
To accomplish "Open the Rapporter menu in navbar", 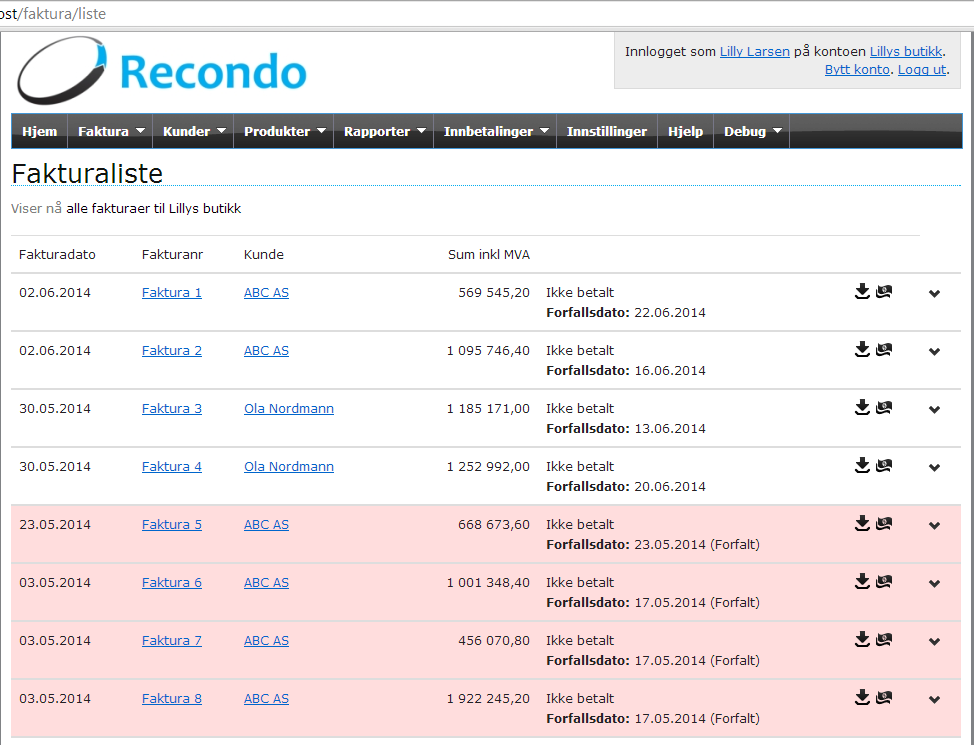I will [x=384, y=131].
